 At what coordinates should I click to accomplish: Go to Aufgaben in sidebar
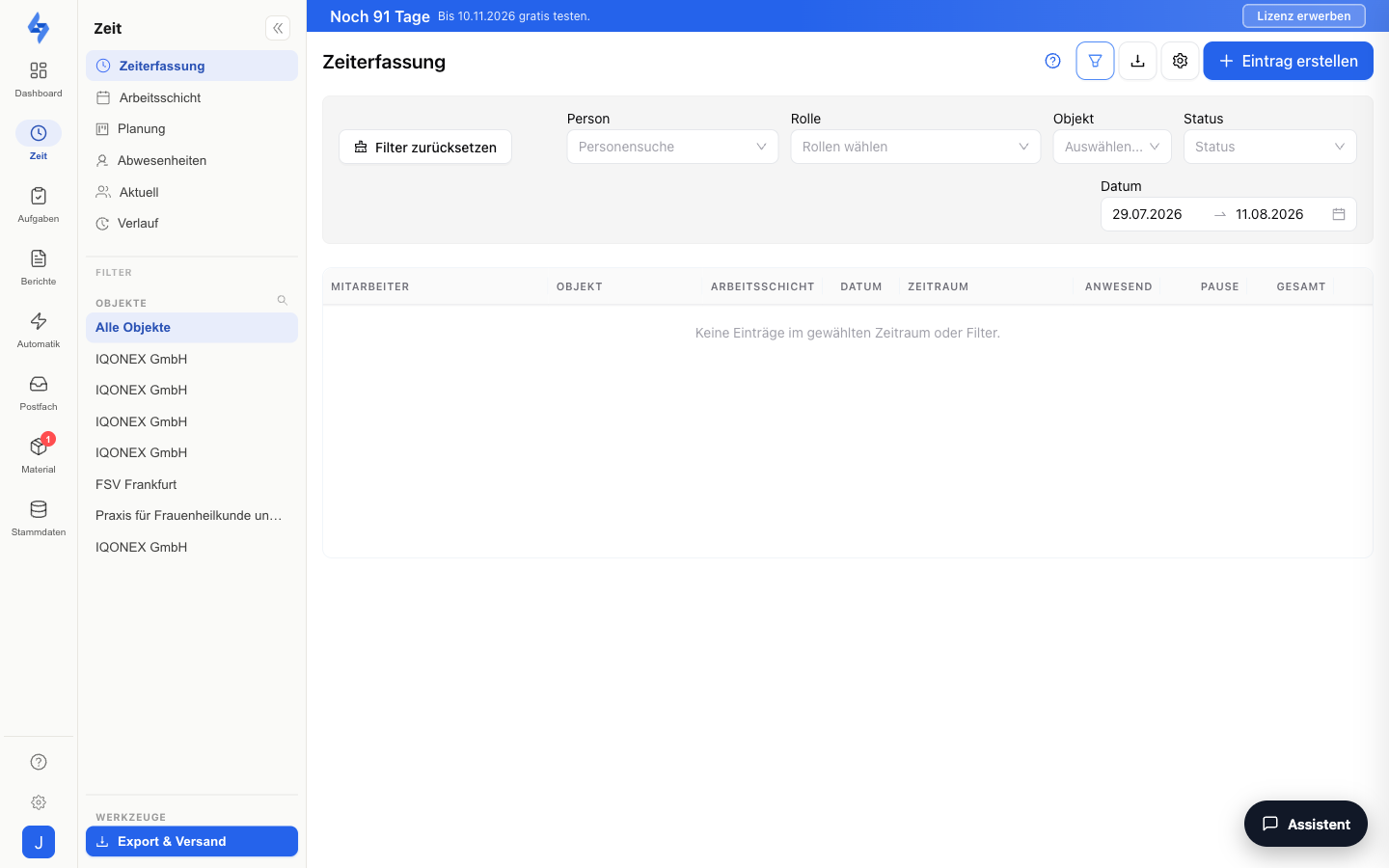point(39,204)
